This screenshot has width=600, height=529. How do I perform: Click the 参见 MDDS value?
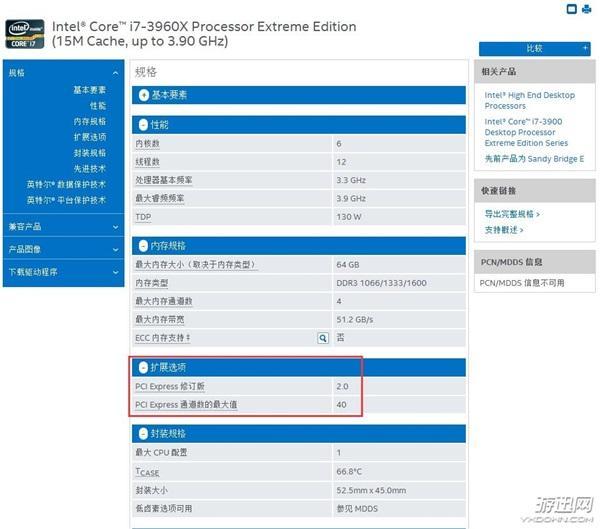point(357,509)
